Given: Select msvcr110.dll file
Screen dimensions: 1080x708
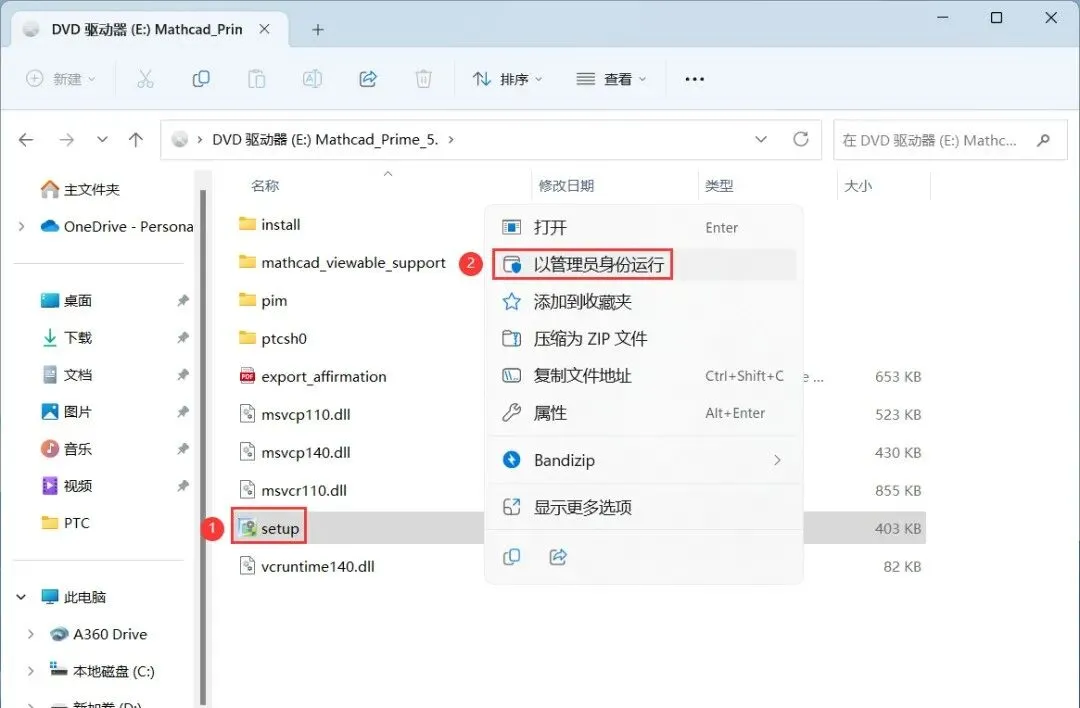Looking at the screenshot, I should [x=293, y=490].
